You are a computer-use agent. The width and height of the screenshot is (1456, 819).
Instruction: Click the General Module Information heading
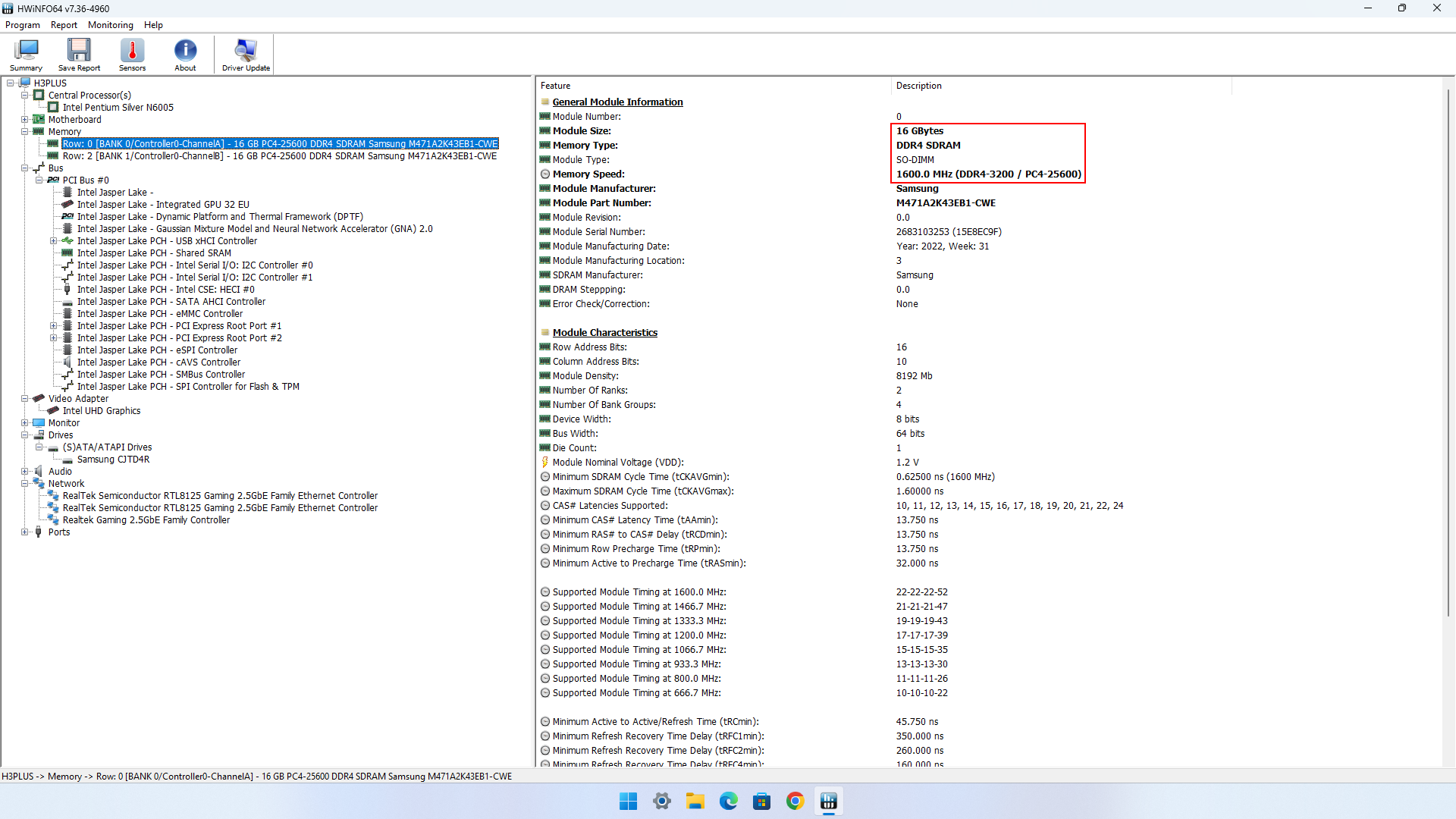tap(617, 102)
